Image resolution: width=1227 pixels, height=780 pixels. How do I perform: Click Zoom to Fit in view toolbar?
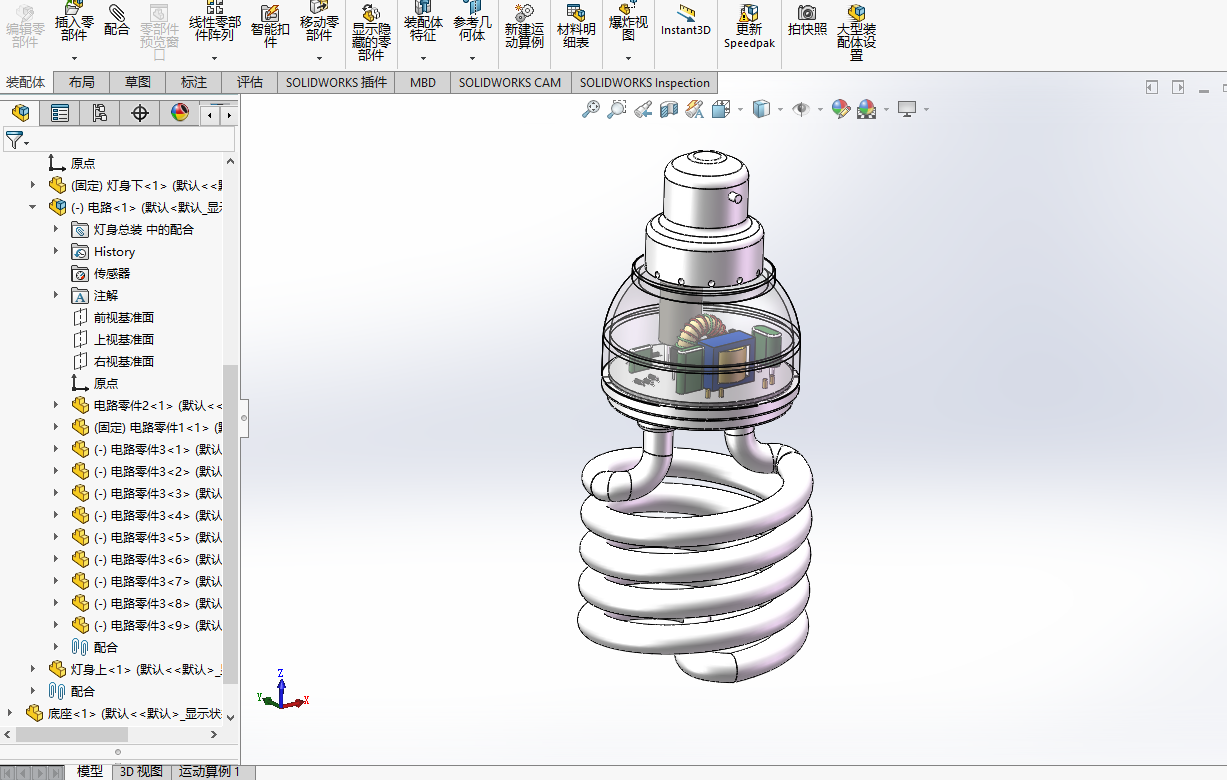pyautogui.click(x=591, y=109)
